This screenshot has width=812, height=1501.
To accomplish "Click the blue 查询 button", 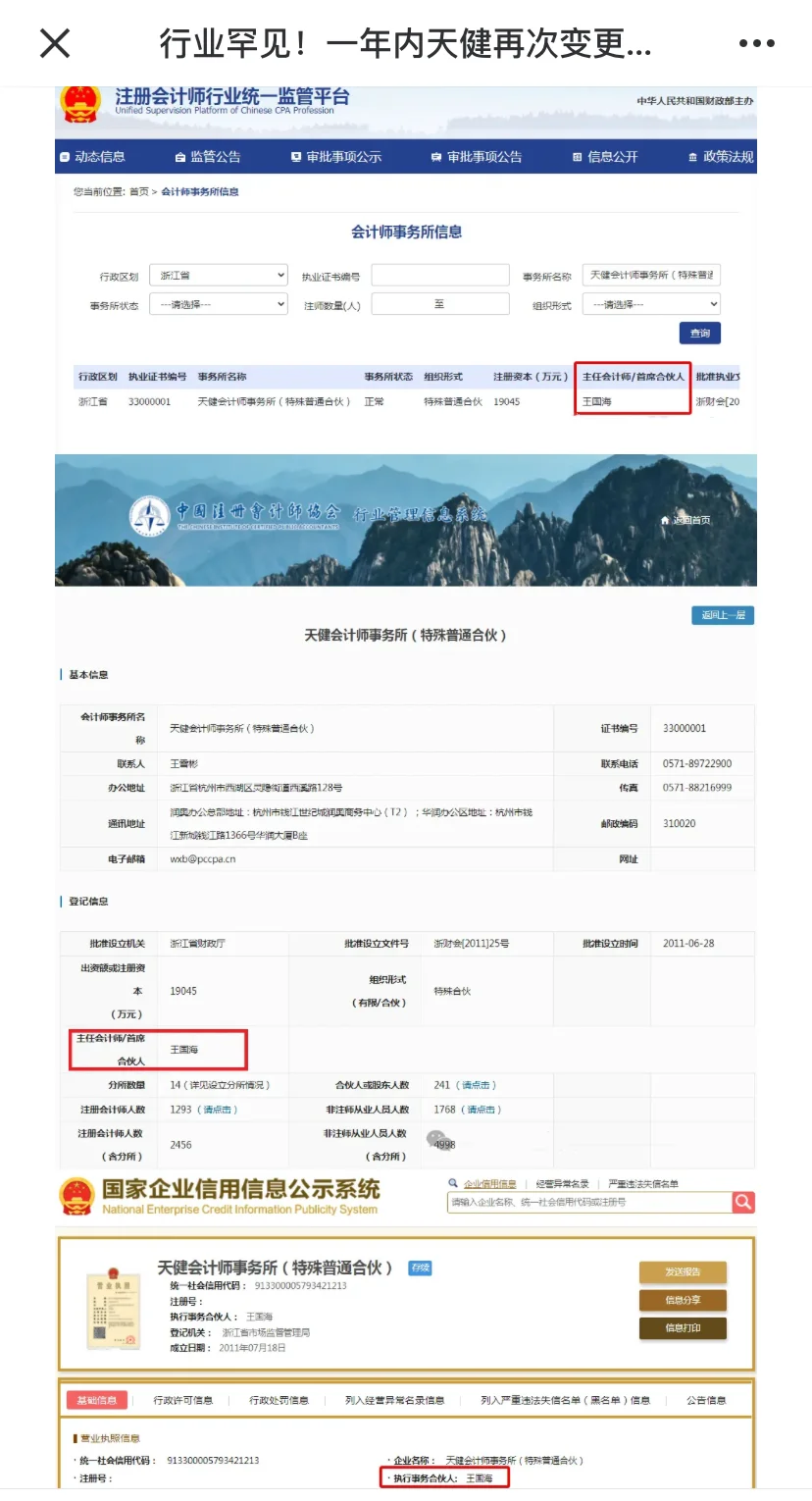I will point(700,334).
